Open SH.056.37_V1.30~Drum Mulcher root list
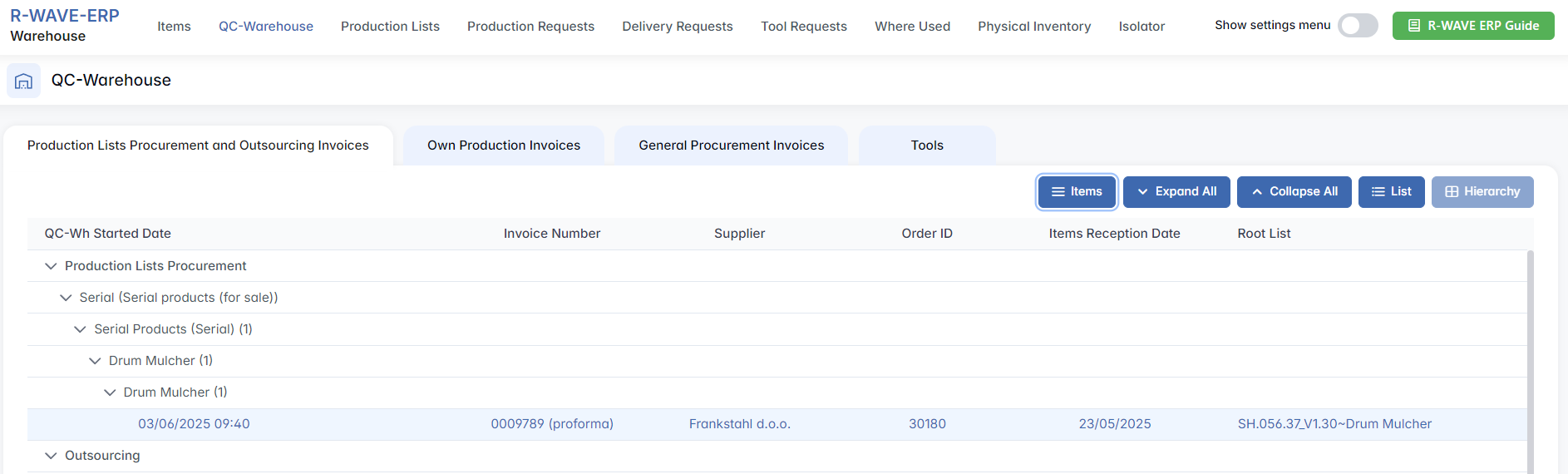The height and width of the screenshot is (474, 1568). click(1334, 424)
